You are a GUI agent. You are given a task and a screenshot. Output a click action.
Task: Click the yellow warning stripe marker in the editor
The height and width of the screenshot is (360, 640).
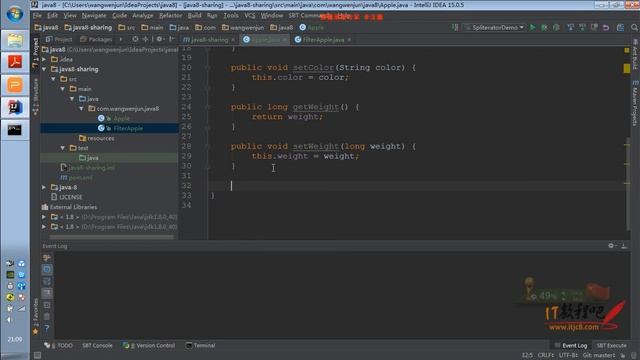[x=627, y=68]
